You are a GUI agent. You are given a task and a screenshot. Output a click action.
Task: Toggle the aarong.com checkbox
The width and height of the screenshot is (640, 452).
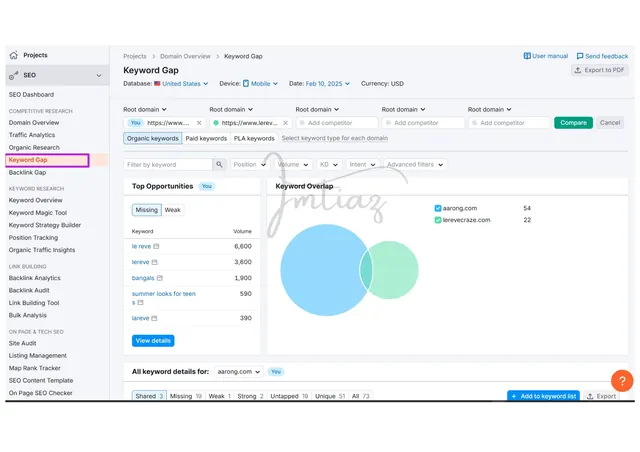[438, 208]
